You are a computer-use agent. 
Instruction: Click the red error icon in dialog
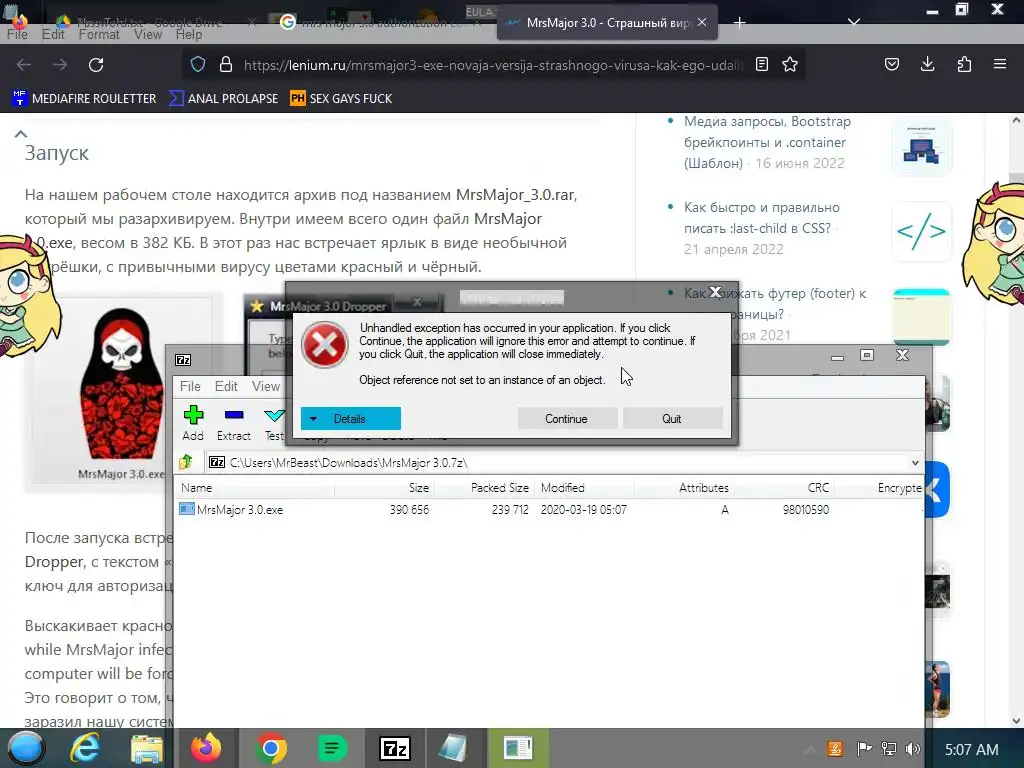(x=324, y=345)
